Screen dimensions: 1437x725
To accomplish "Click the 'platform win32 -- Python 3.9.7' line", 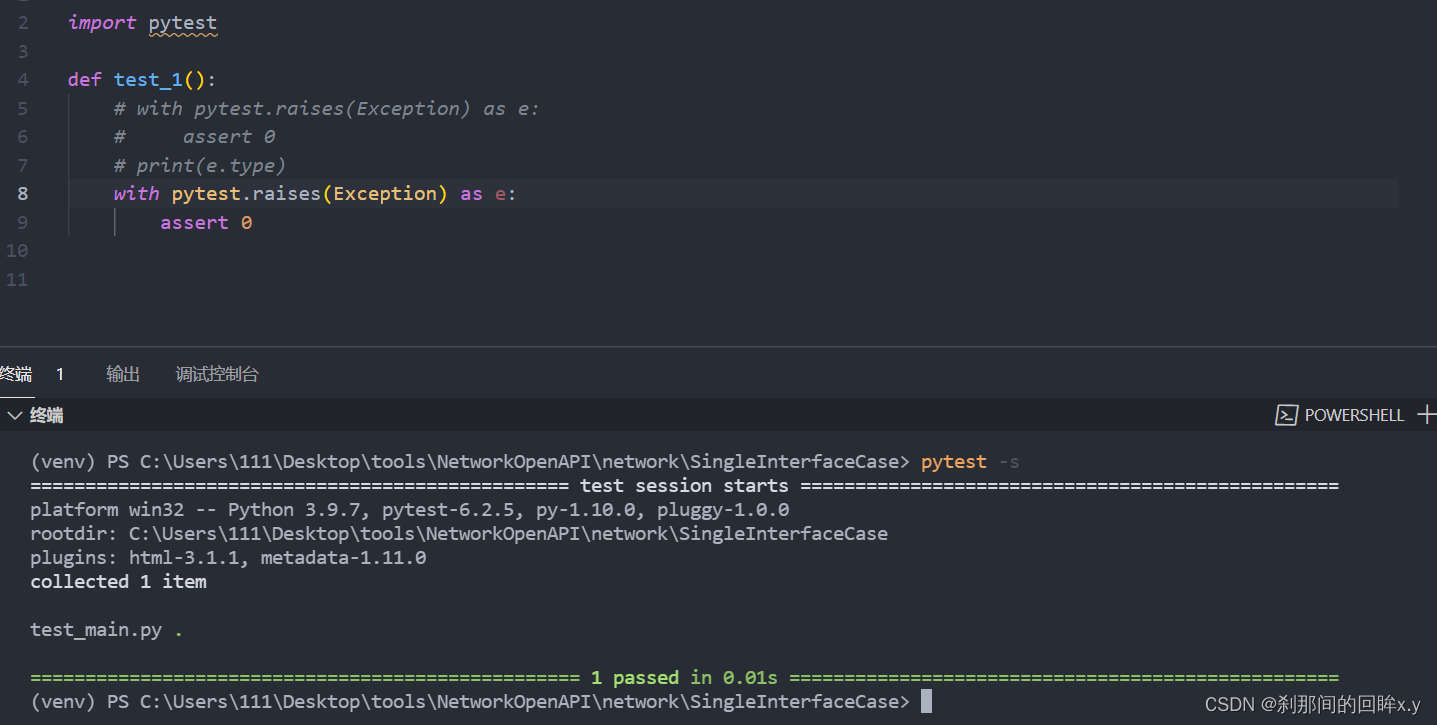I will pyautogui.click(x=410, y=510).
